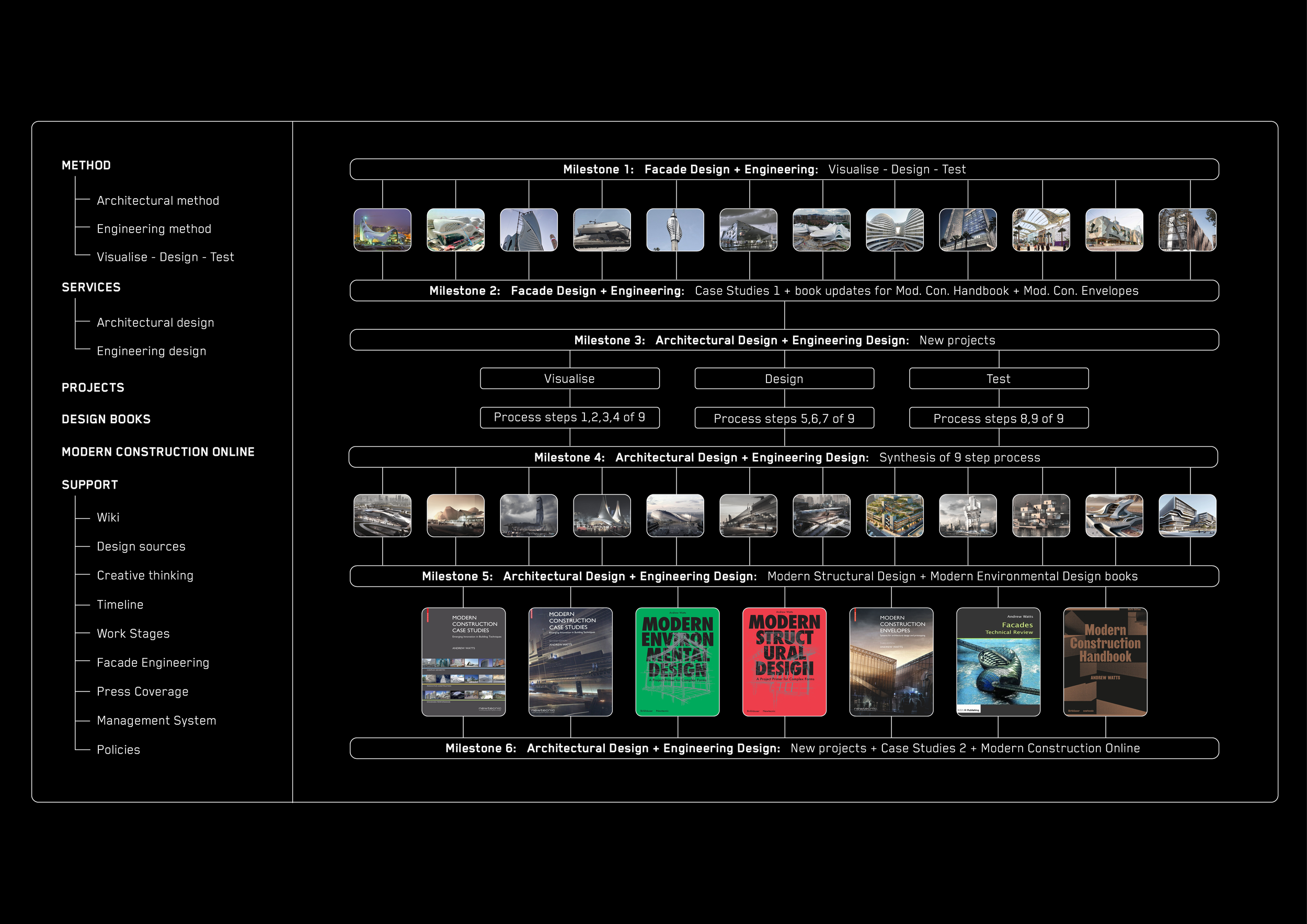Click the SUPPORT section heading
The image size is (1307, 924).
click(x=89, y=485)
